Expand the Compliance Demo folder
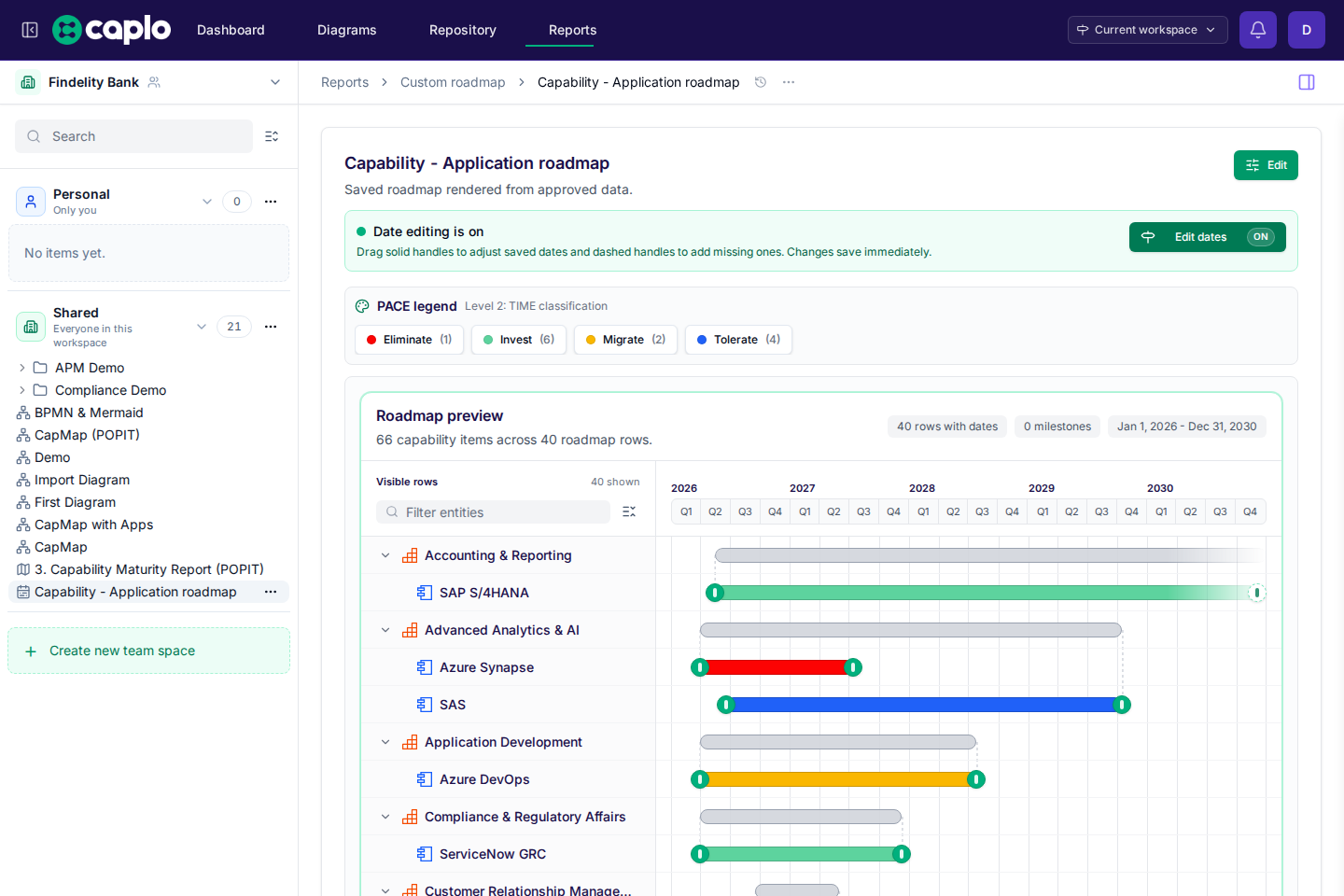Image resolution: width=1344 pixels, height=896 pixels. (x=22, y=390)
